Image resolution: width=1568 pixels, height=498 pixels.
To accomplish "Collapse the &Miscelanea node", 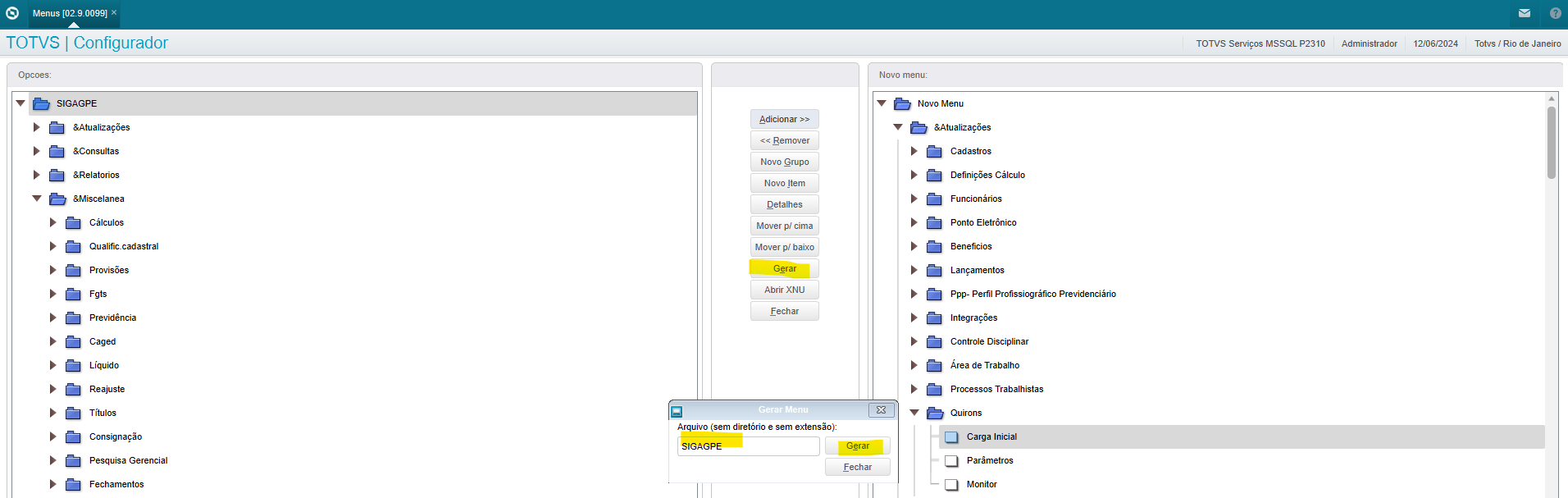I will (37, 199).
